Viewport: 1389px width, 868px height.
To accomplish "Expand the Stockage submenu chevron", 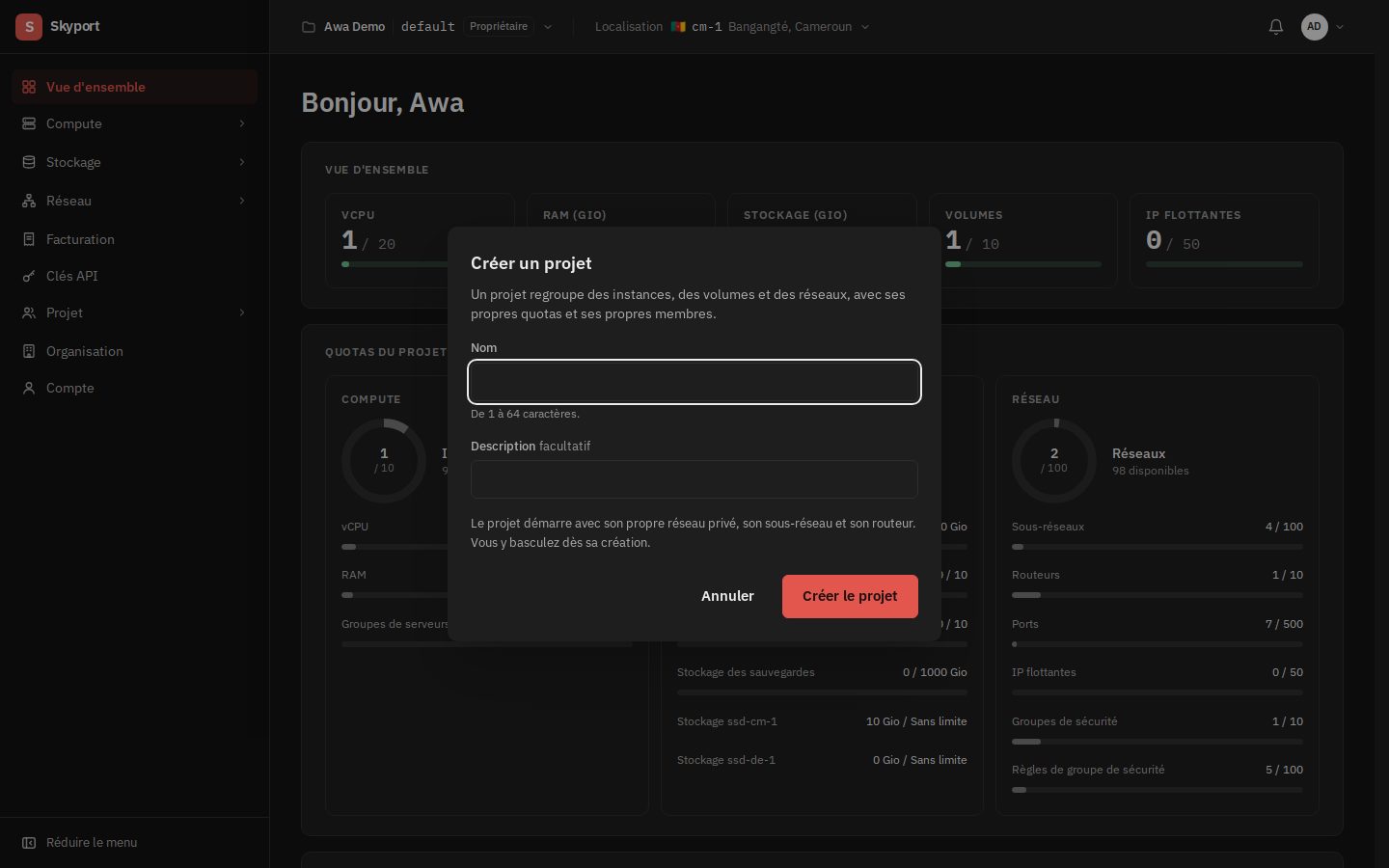I will pyautogui.click(x=241, y=162).
